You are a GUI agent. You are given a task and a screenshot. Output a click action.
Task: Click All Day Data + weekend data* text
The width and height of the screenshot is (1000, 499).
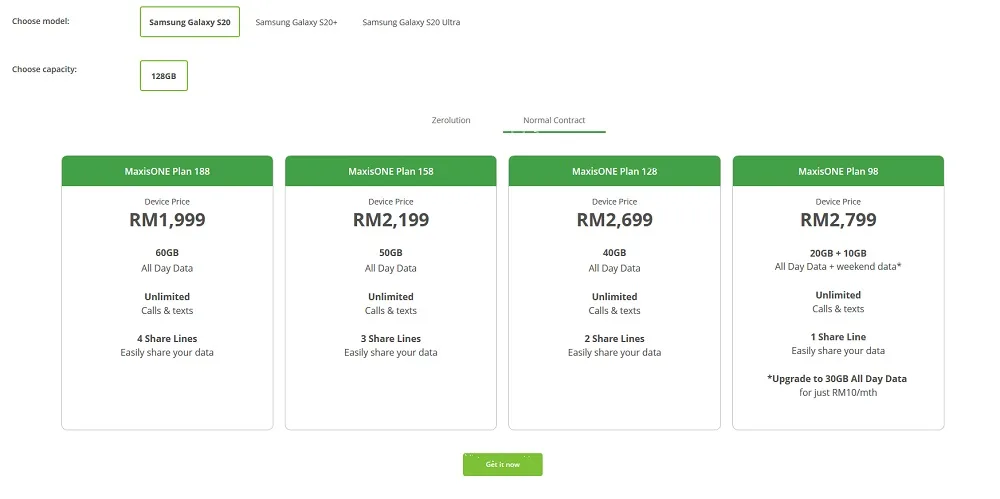pyautogui.click(x=838, y=267)
